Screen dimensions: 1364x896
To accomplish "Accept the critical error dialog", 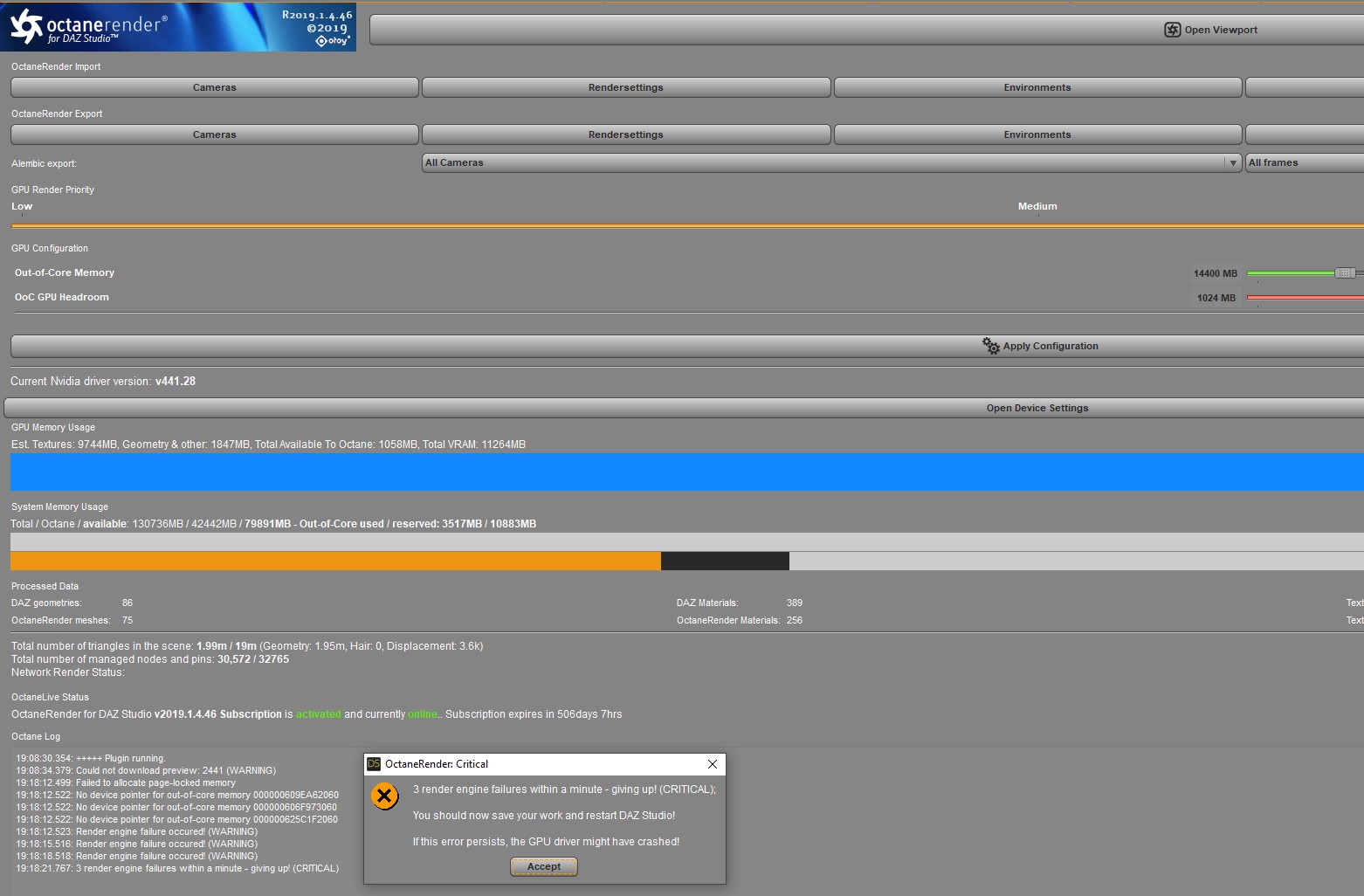I will 544,866.
